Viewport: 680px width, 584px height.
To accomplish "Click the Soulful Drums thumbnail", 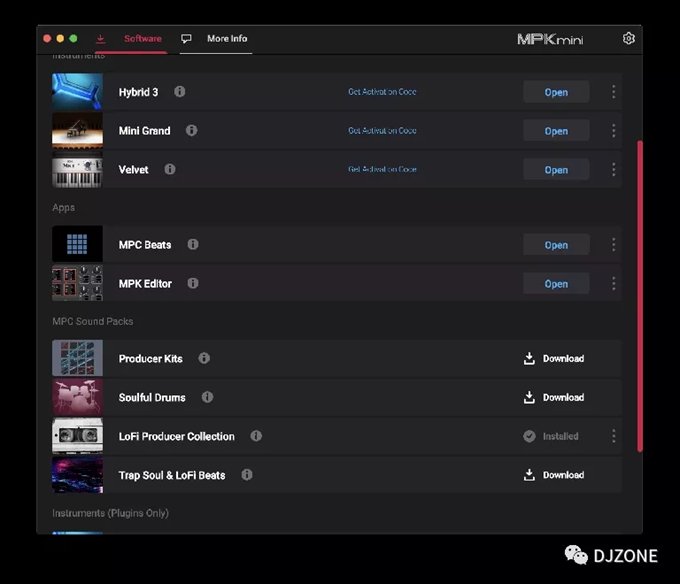I will pyautogui.click(x=77, y=397).
